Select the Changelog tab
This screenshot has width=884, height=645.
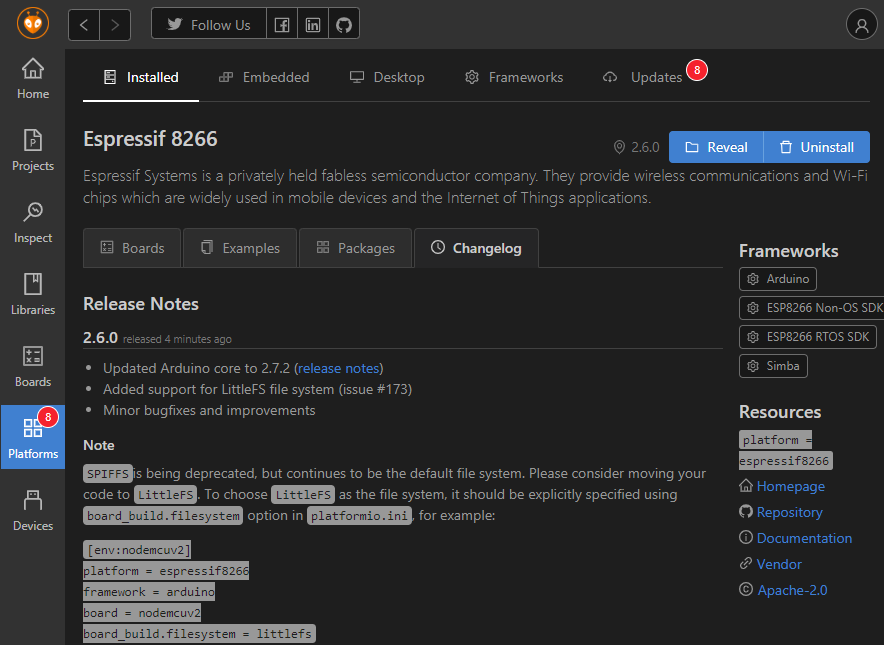point(476,248)
